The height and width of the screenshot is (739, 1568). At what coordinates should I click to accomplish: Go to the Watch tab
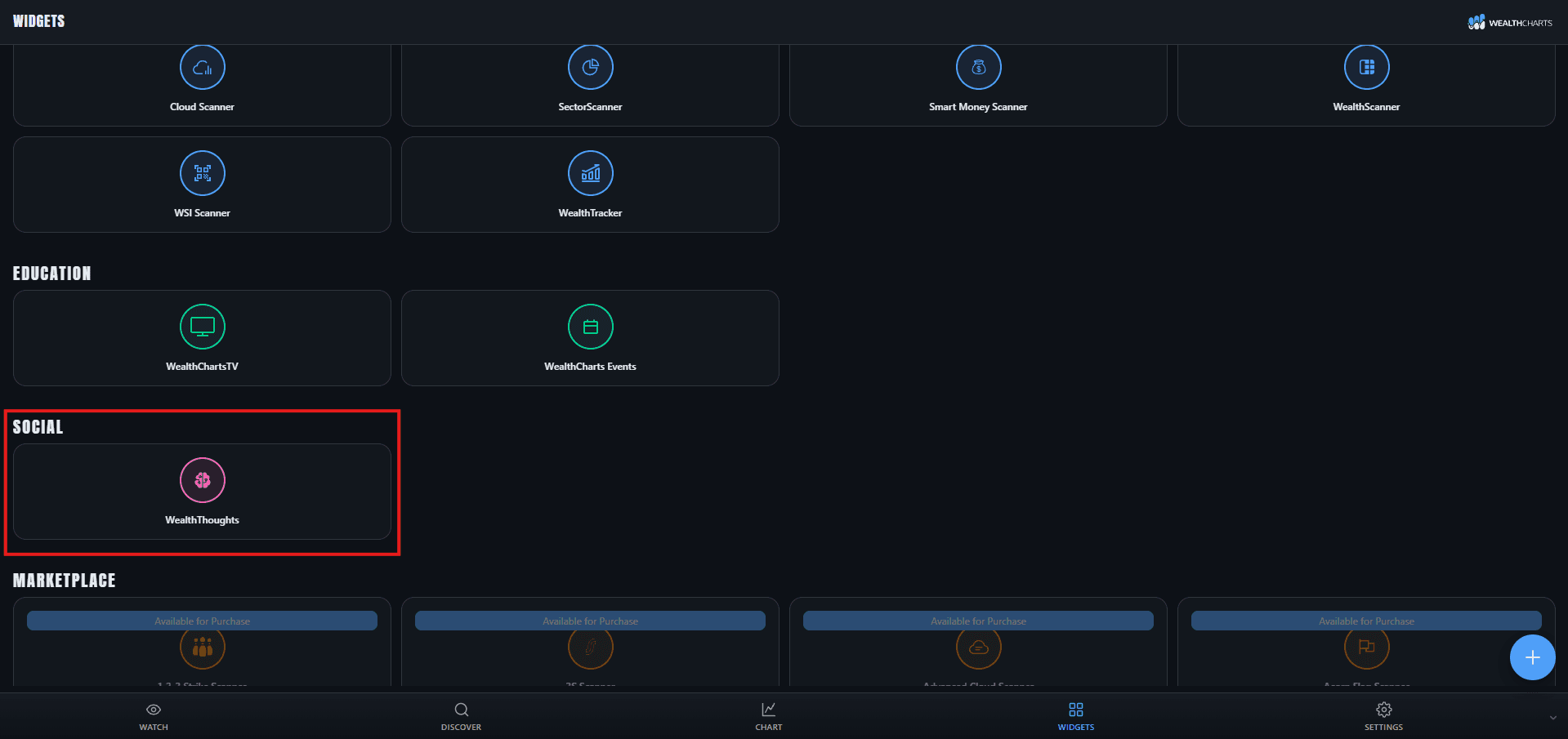coord(154,716)
